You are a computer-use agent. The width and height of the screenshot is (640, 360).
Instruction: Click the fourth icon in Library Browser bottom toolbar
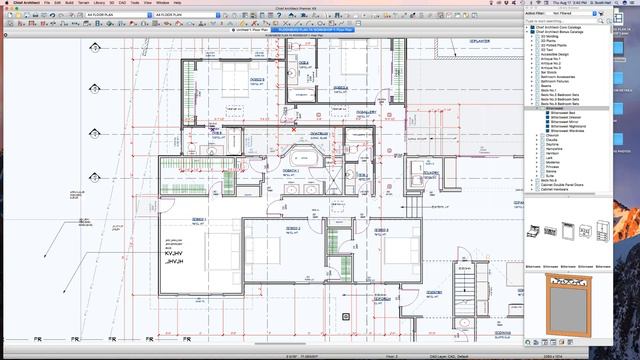(553, 342)
